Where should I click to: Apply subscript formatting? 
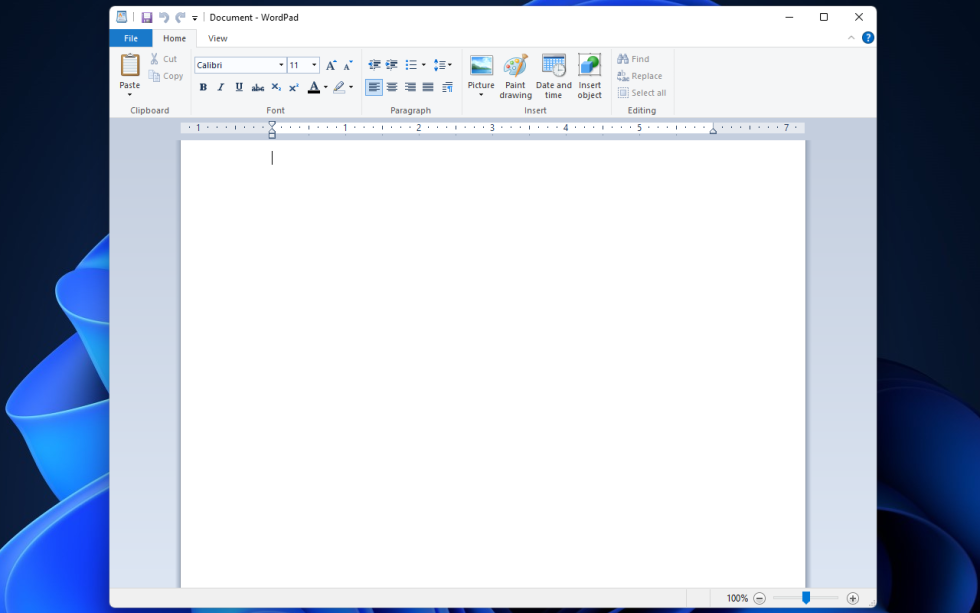(275, 87)
